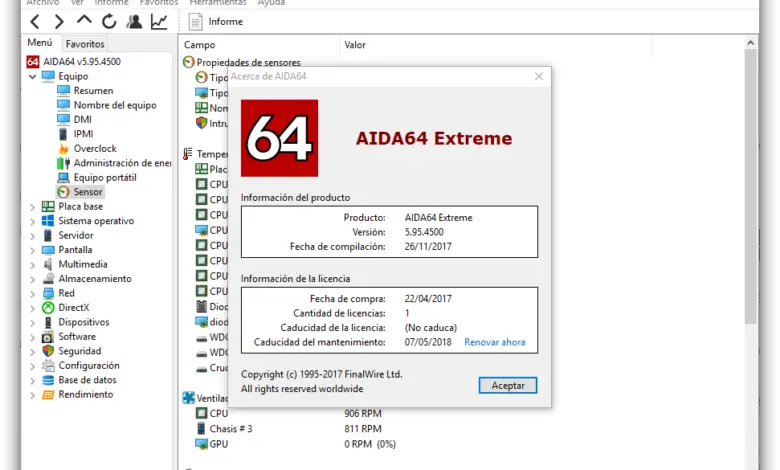Open the graph chart toolbar icon
This screenshot has width=780, height=470.
pos(159,21)
